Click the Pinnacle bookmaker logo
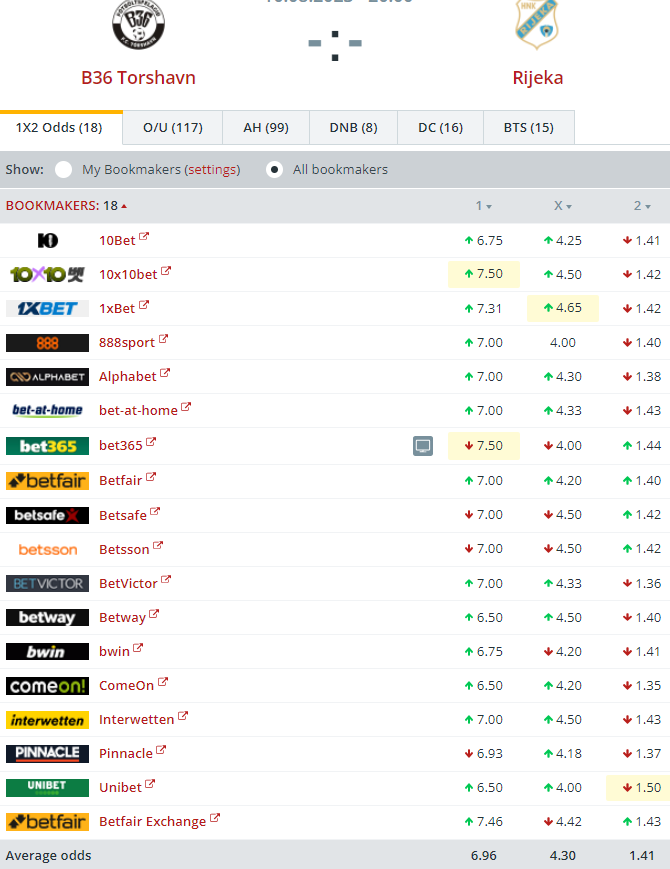Image resolution: width=670 pixels, height=869 pixels. coord(47,754)
